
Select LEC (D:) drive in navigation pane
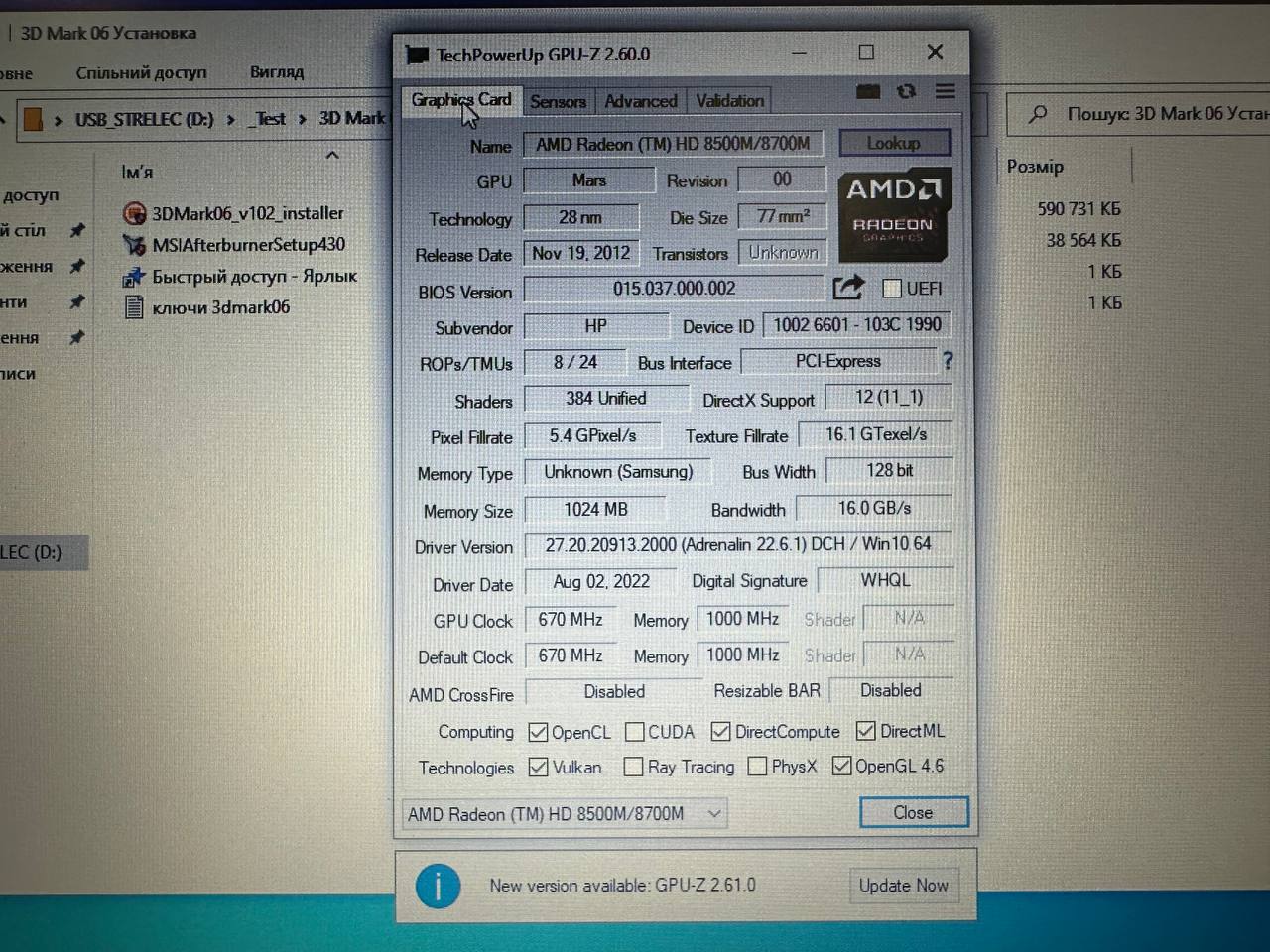[42, 552]
